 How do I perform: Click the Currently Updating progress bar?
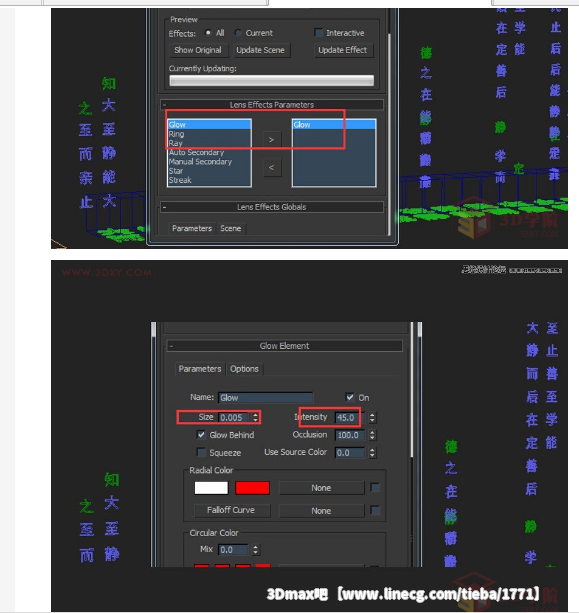[271, 81]
